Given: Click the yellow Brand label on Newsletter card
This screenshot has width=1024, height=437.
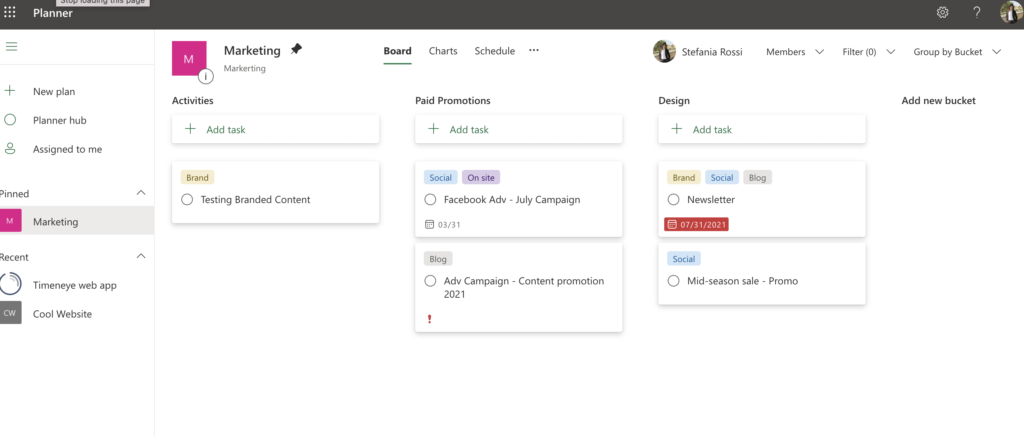Looking at the screenshot, I should [684, 177].
